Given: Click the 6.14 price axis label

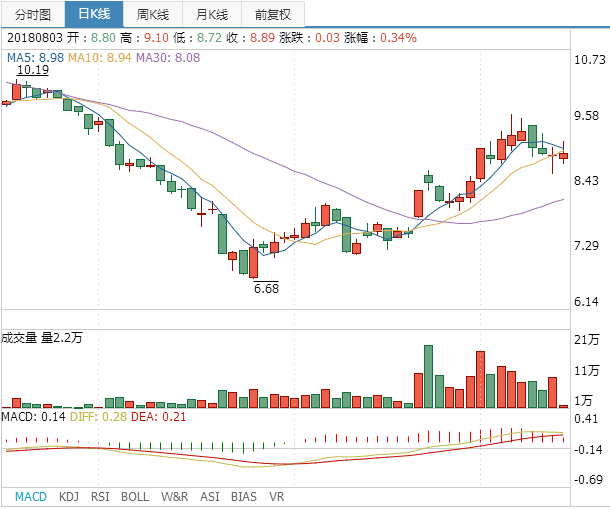Looking at the screenshot, I should click(x=587, y=302).
